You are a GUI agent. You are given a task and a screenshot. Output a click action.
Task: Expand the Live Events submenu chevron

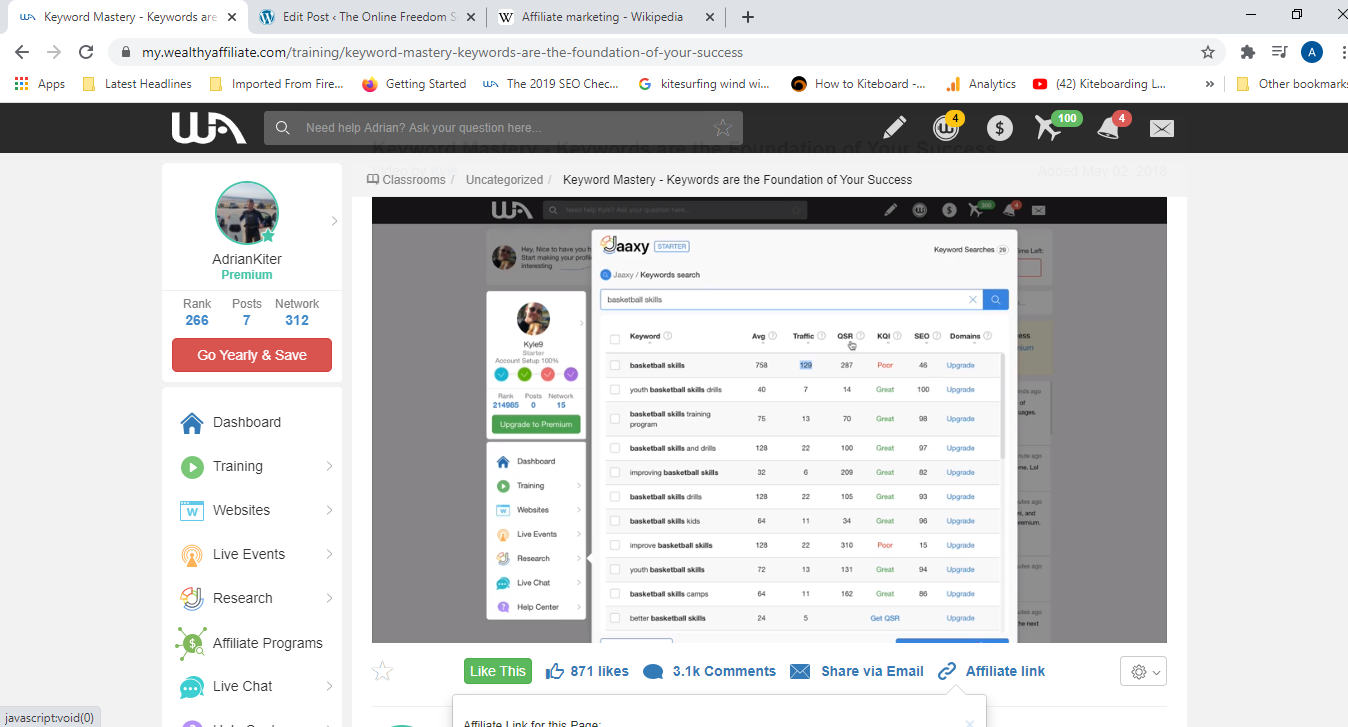[329, 555]
